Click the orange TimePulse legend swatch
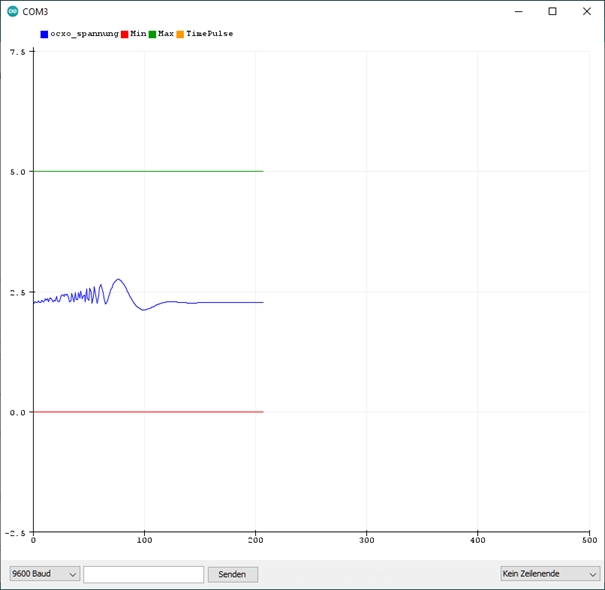 [x=180, y=34]
